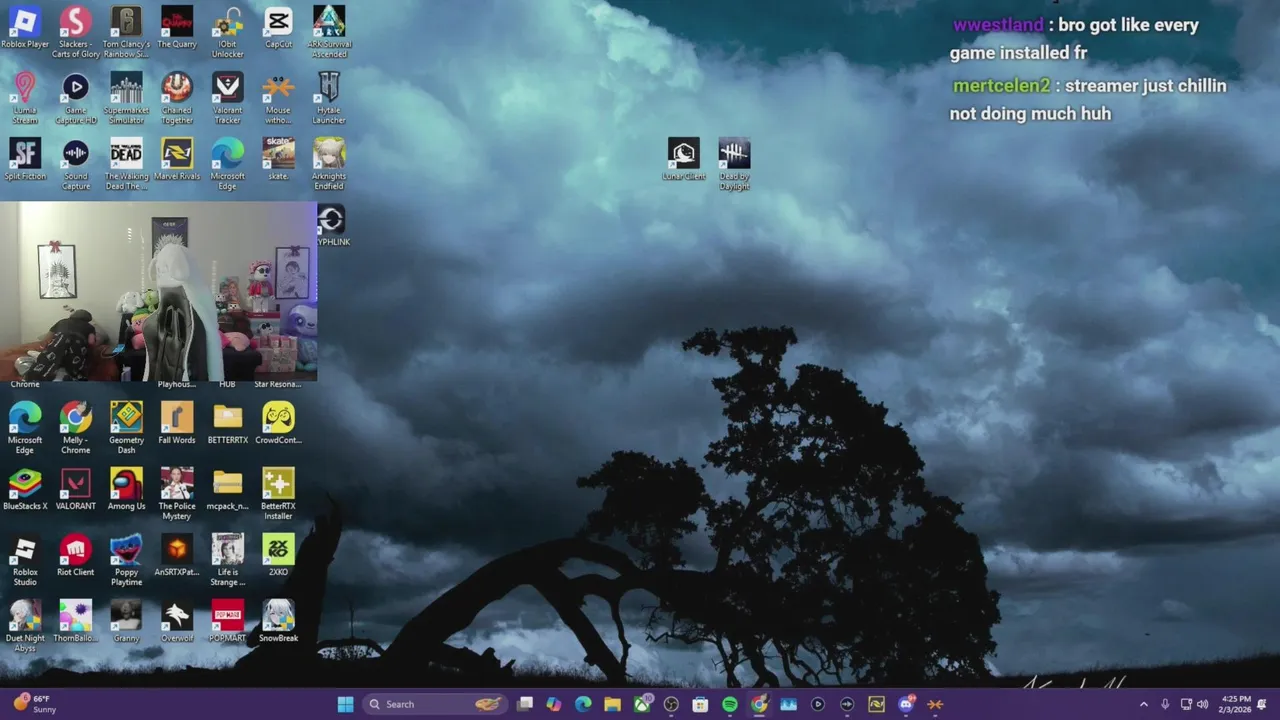Select Microsoft Edge icon beside Melly - Chrome

[25, 428]
